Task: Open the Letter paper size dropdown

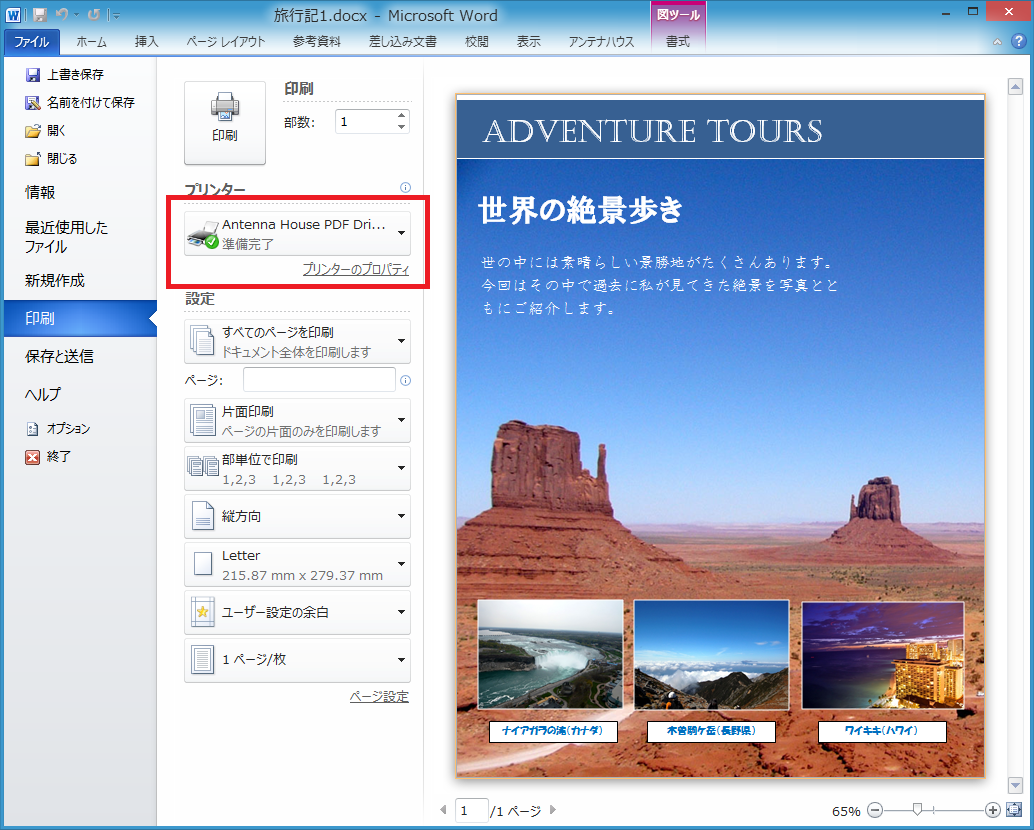Action: (x=296, y=564)
